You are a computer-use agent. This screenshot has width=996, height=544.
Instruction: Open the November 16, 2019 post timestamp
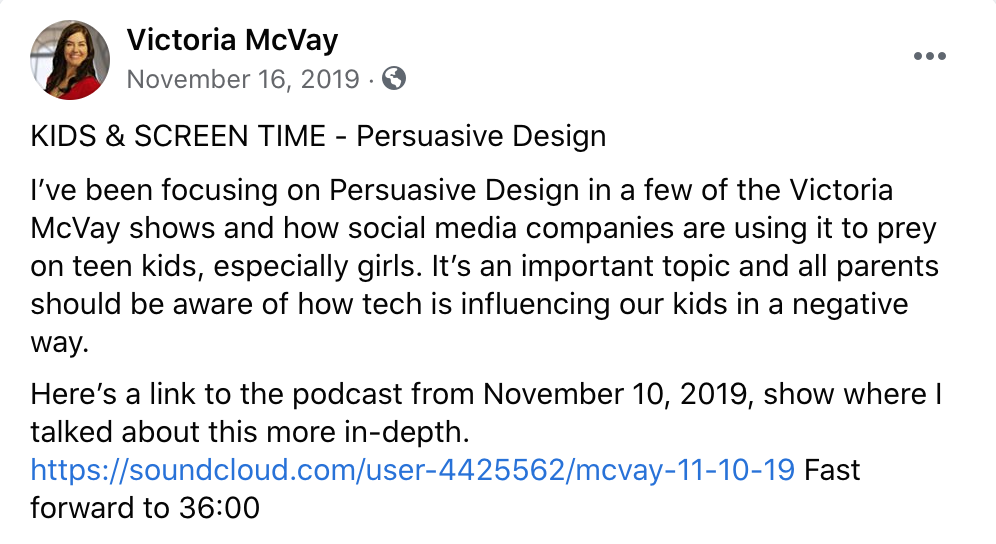243,79
